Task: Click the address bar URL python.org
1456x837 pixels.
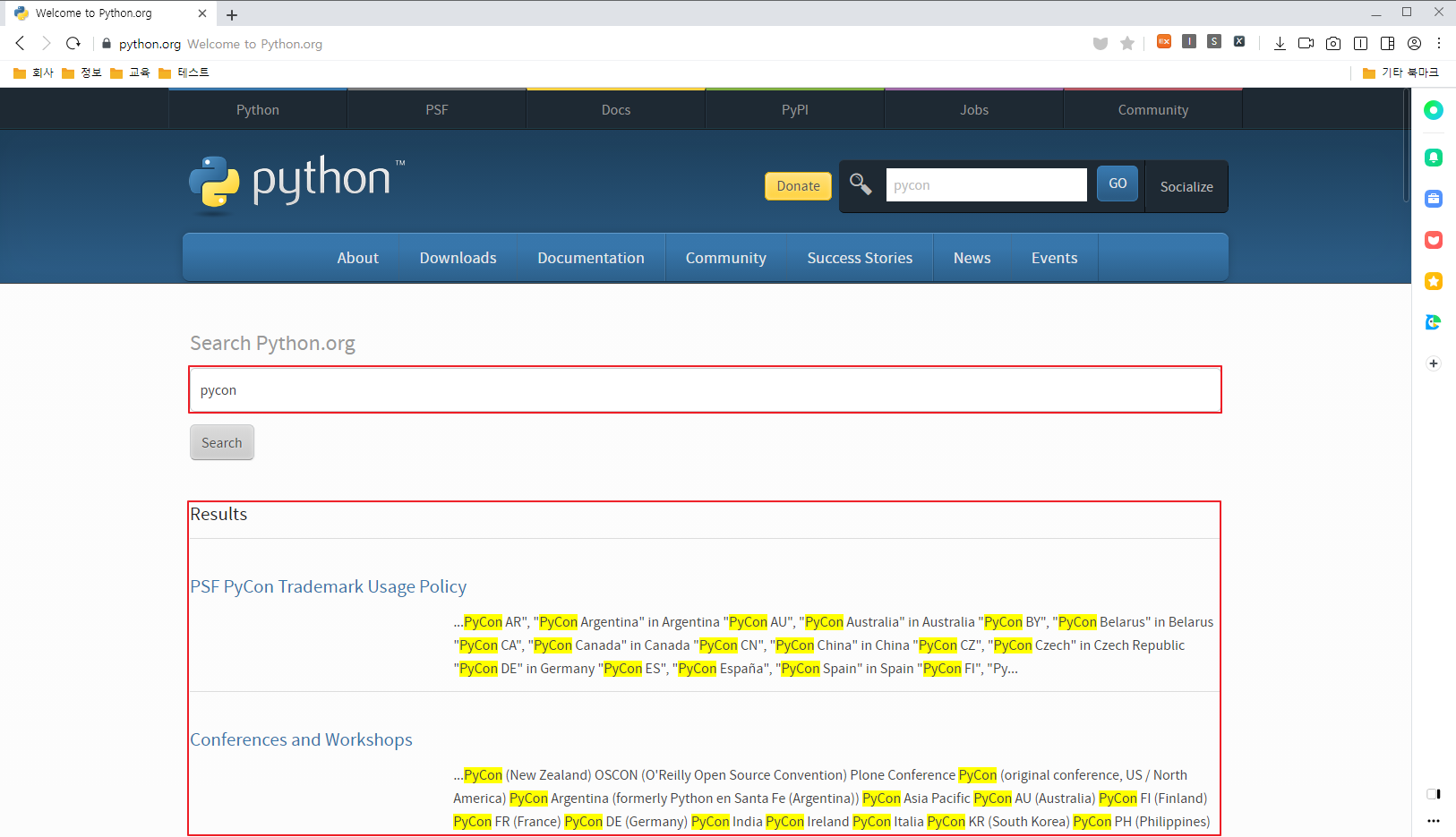Action: tap(150, 44)
